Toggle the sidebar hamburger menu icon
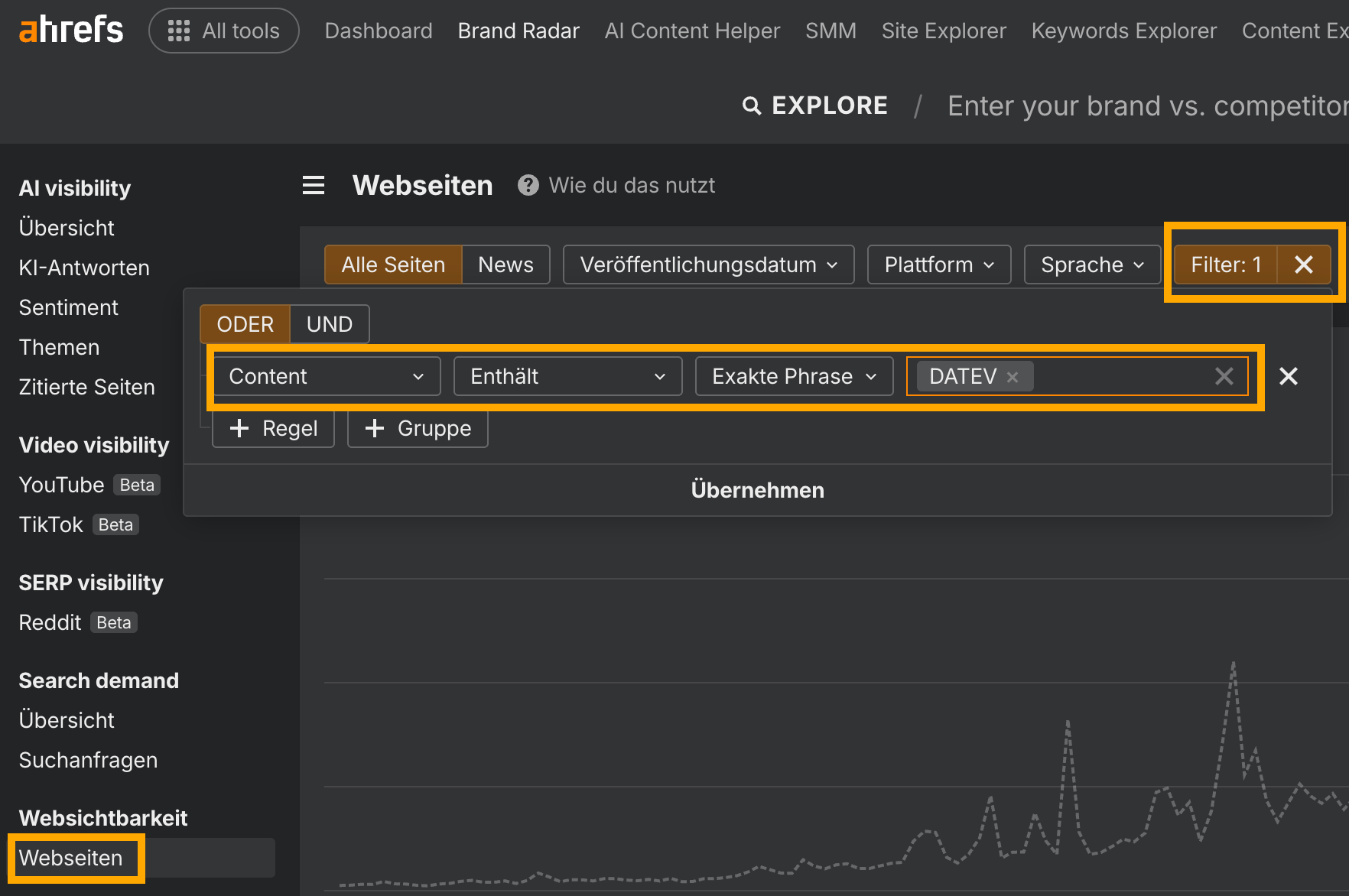1349x896 pixels. click(314, 185)
